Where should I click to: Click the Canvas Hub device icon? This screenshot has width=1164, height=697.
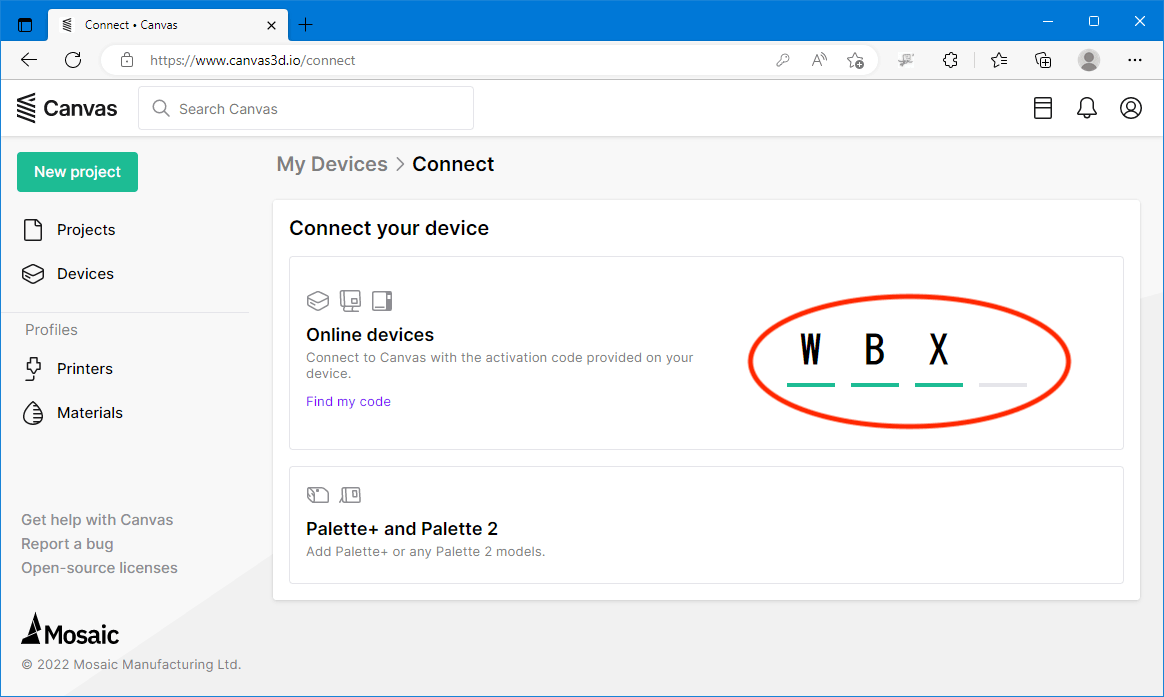(x=318, y=301)
